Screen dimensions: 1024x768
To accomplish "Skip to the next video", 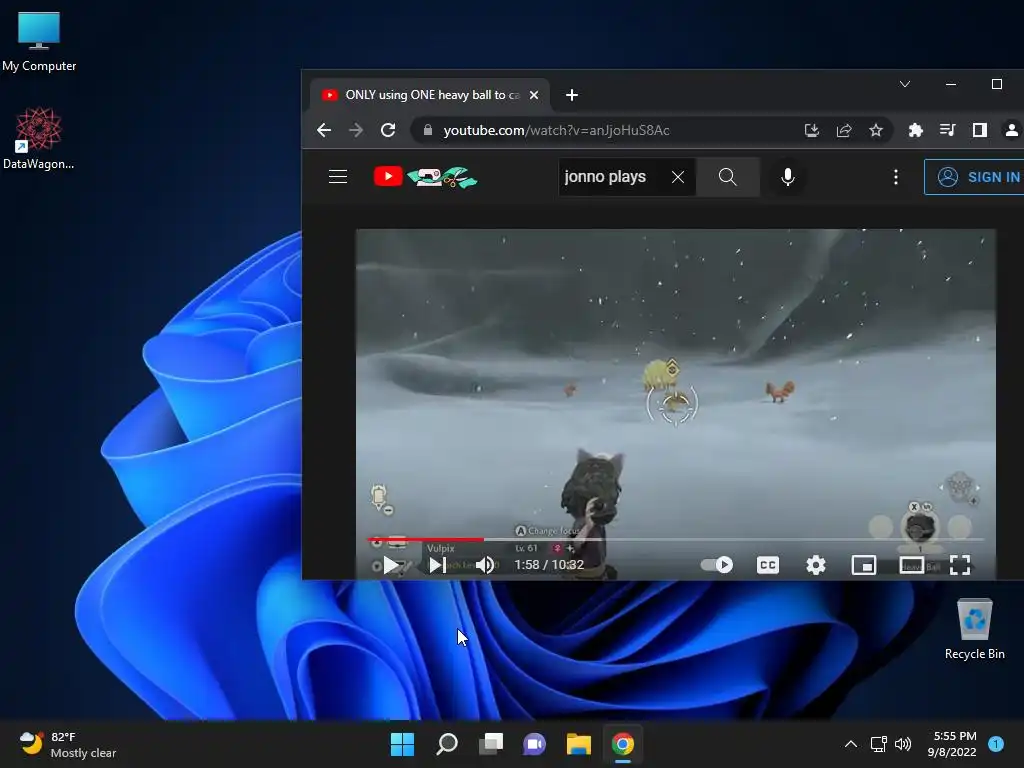I will pyautogui.click(x=437, y=565).
